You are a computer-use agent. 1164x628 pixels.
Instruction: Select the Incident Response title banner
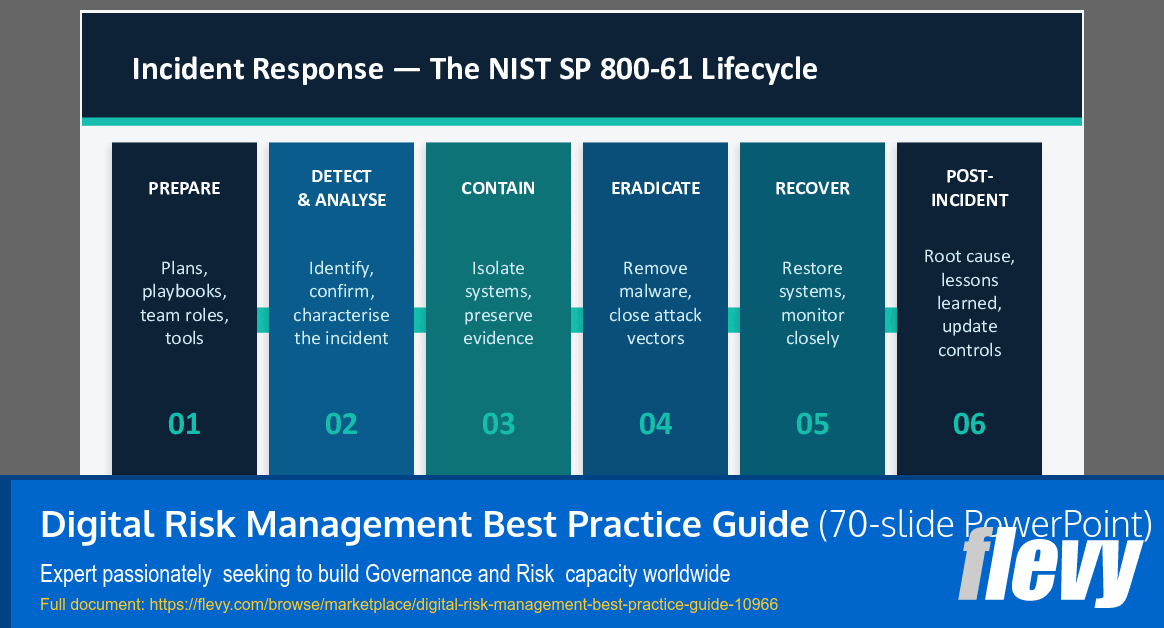(x=580, y=66)
